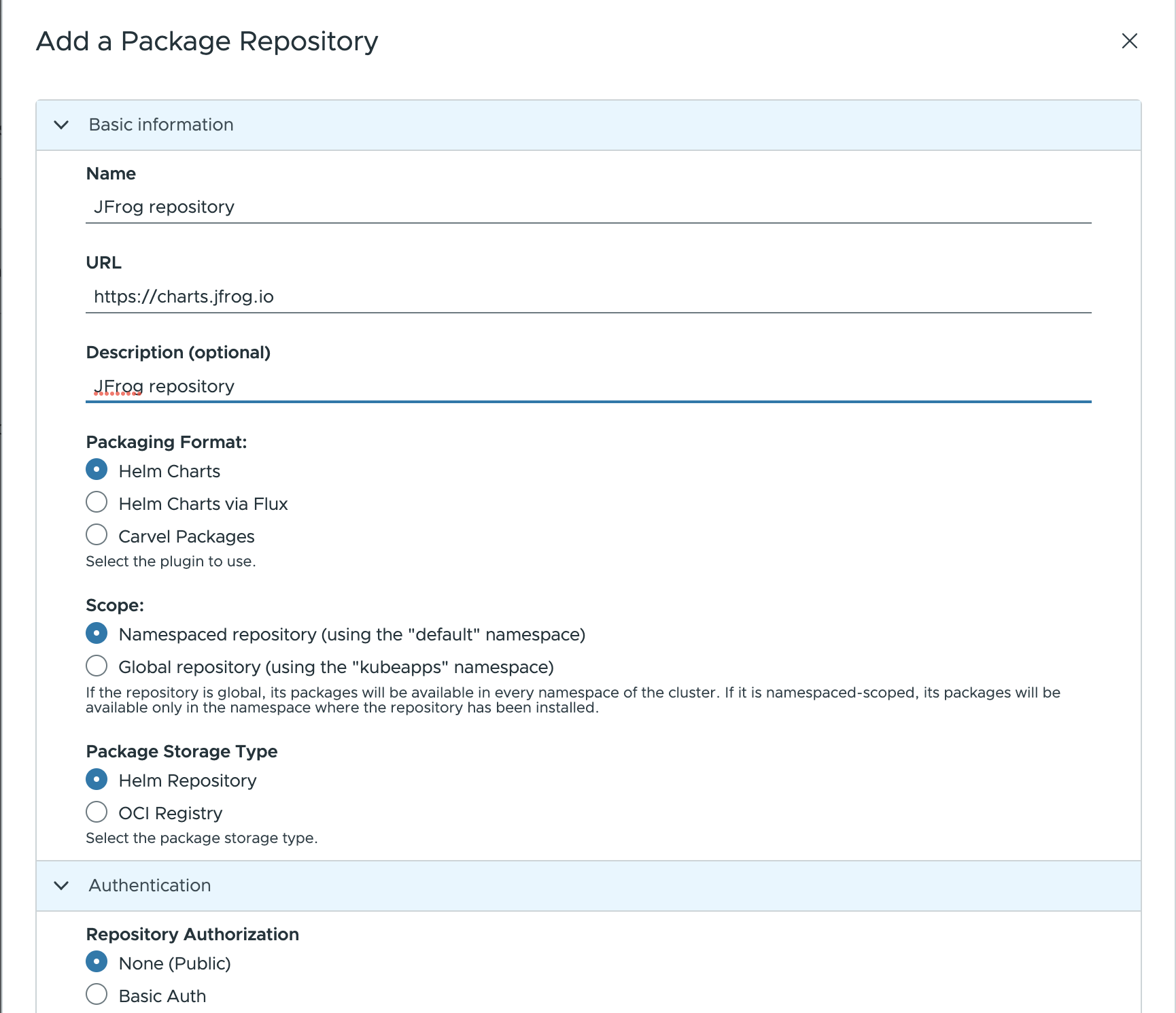This screenshot has width=1176, height=1013.
Task: Click the misspelled word JFrog in Description
Action: (x=116, y=386)
